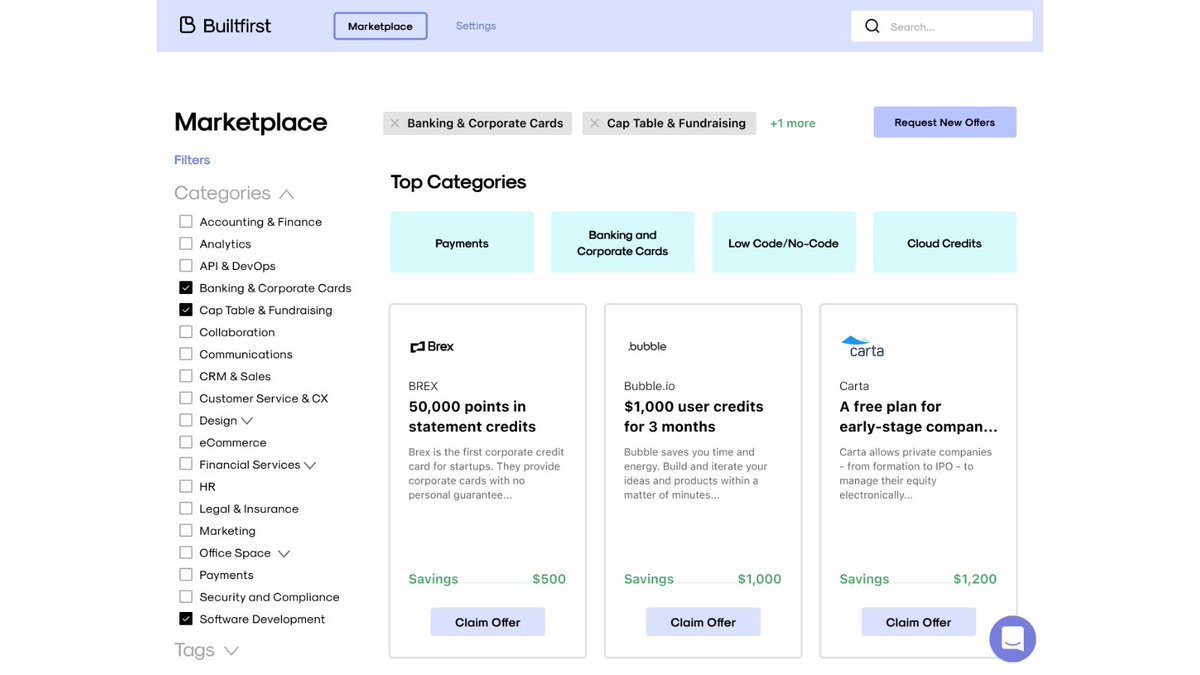Select the Cloud Credits tile
This screenshot has width=1200, height=675.
click(944, 242)
